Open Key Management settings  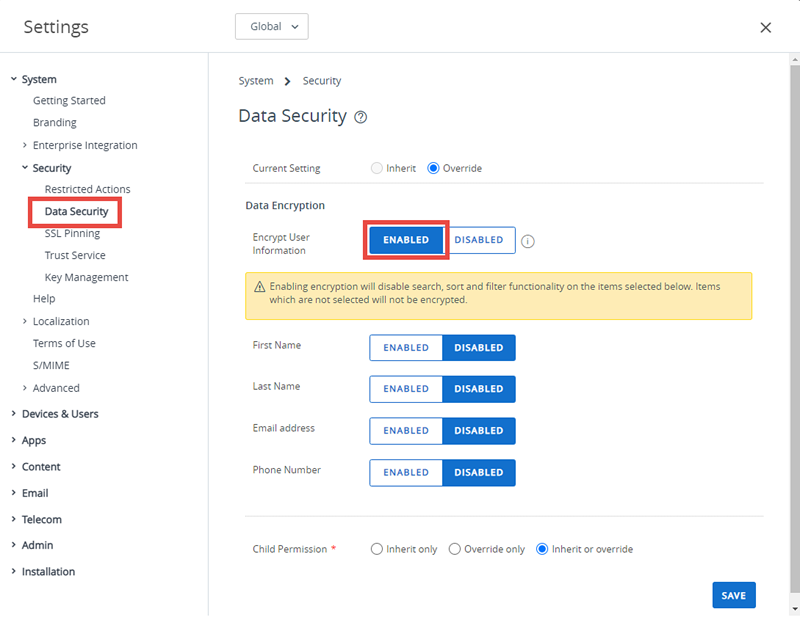tap(86, 278)
